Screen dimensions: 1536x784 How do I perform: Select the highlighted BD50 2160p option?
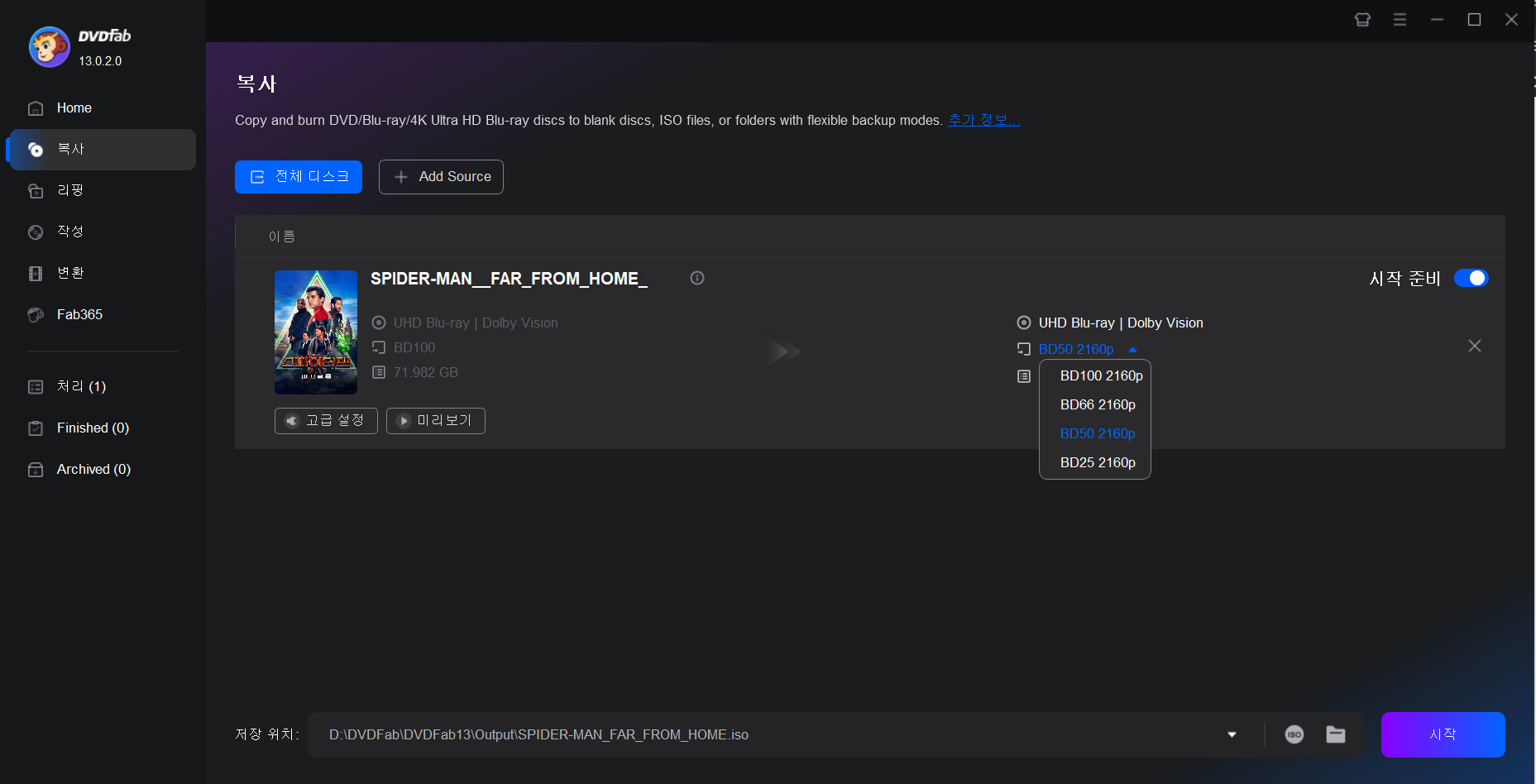pyautogui.click(x=1095, y=433)
